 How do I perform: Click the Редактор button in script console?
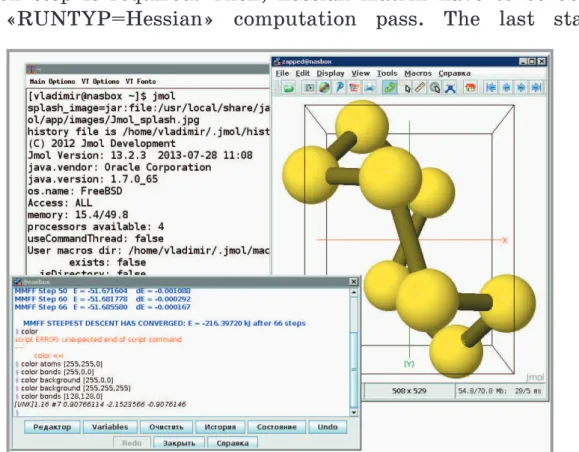point(52,427)
